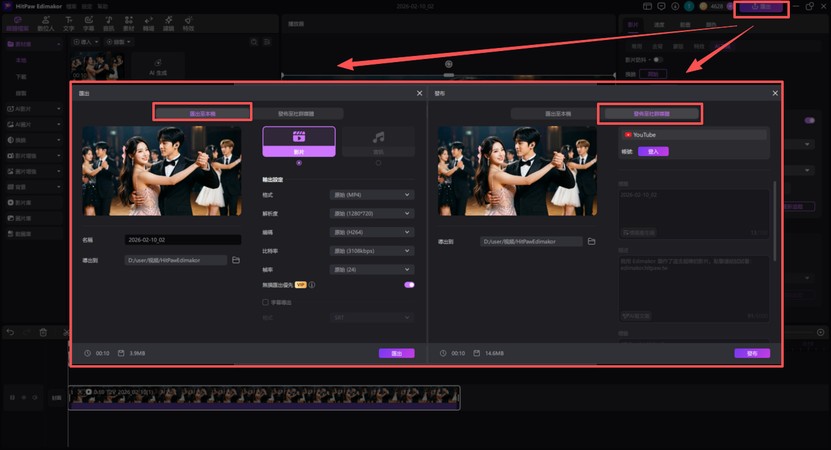Click the file name field 2026-02-10_02
This screenshot has width=831, height=450.
[183, 240]
